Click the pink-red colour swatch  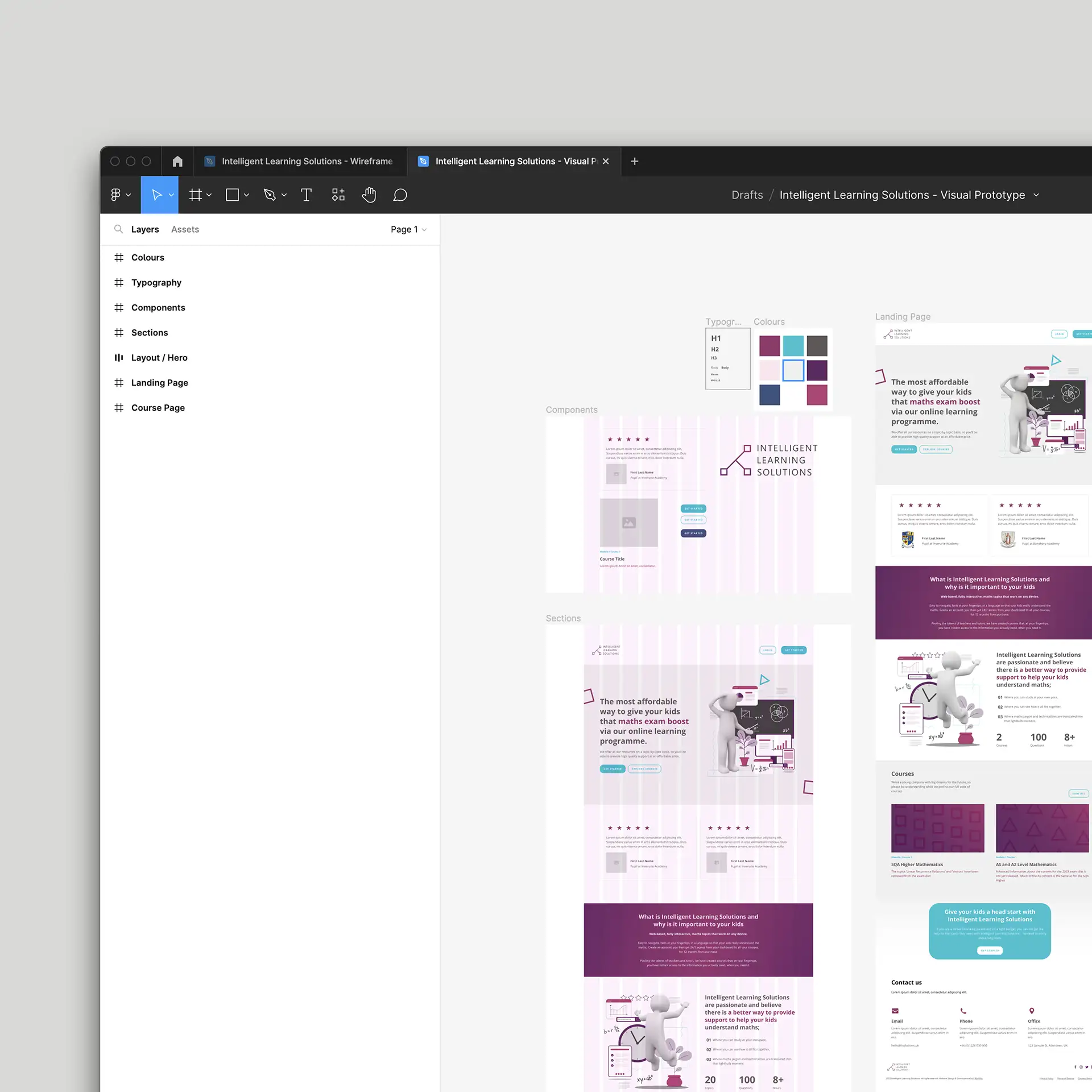817,395
